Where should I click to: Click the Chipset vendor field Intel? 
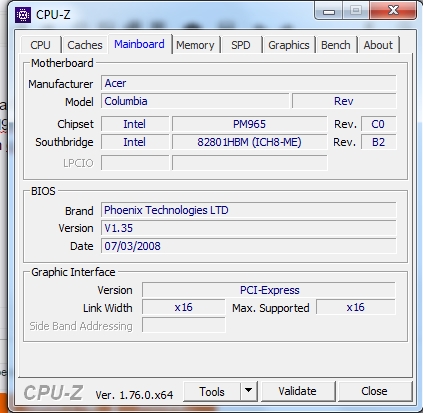click(x=135, y=124)
